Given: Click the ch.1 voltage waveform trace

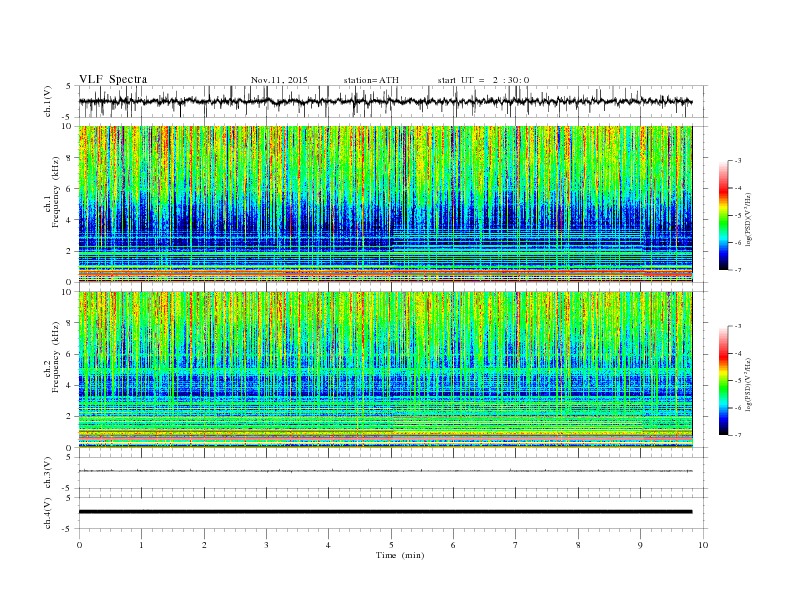Looking at the screenshot, I should (x=385, y=101).
